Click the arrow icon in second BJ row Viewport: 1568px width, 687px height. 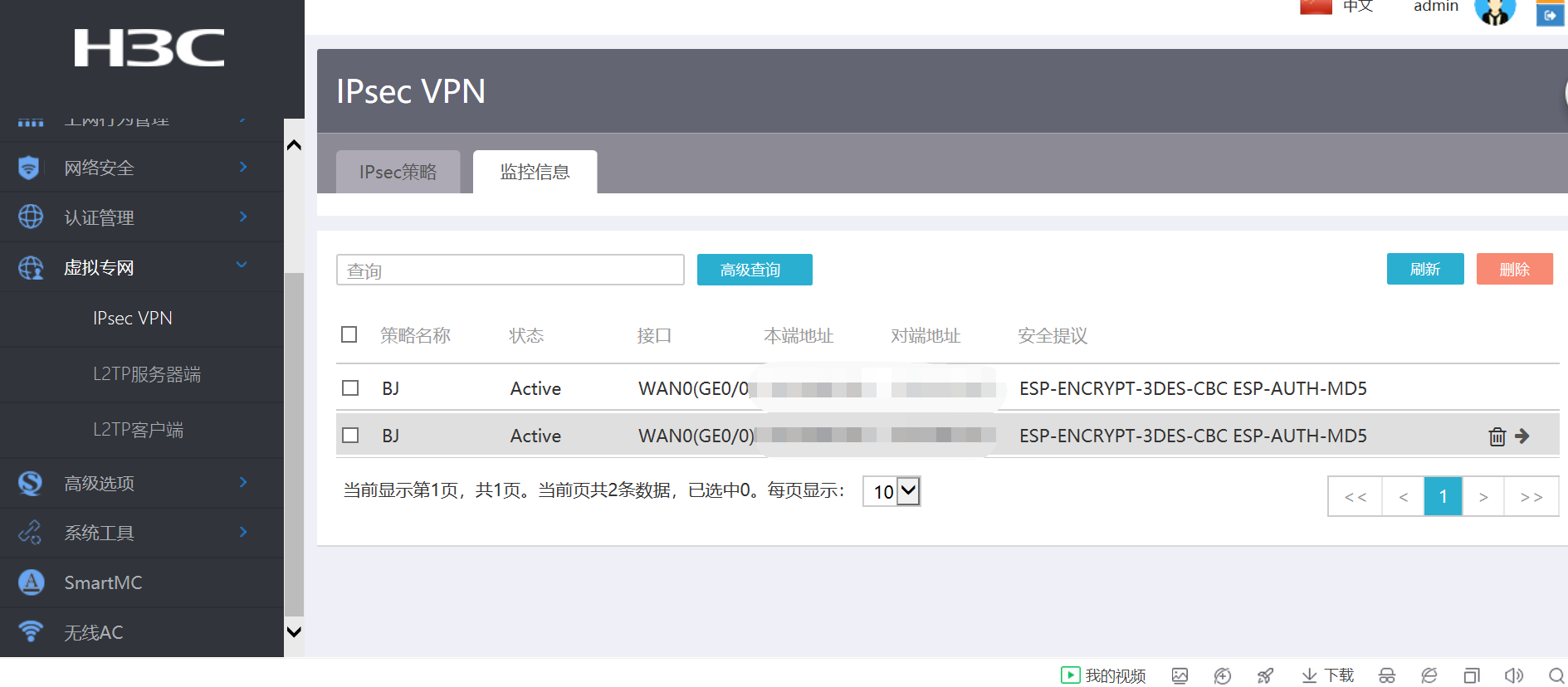pos(1522,436)
